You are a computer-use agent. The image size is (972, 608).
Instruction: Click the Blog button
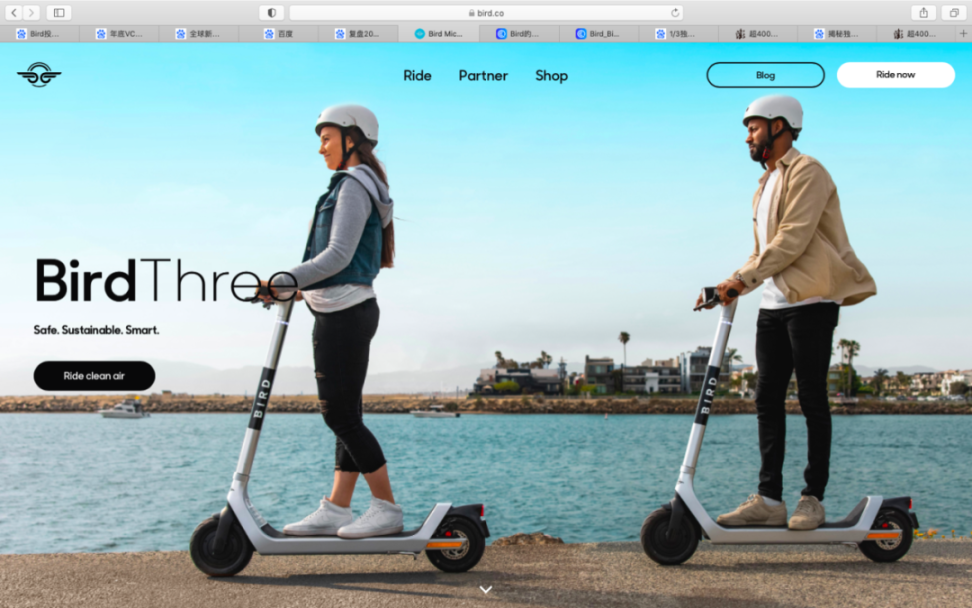[x=765, y=75]
